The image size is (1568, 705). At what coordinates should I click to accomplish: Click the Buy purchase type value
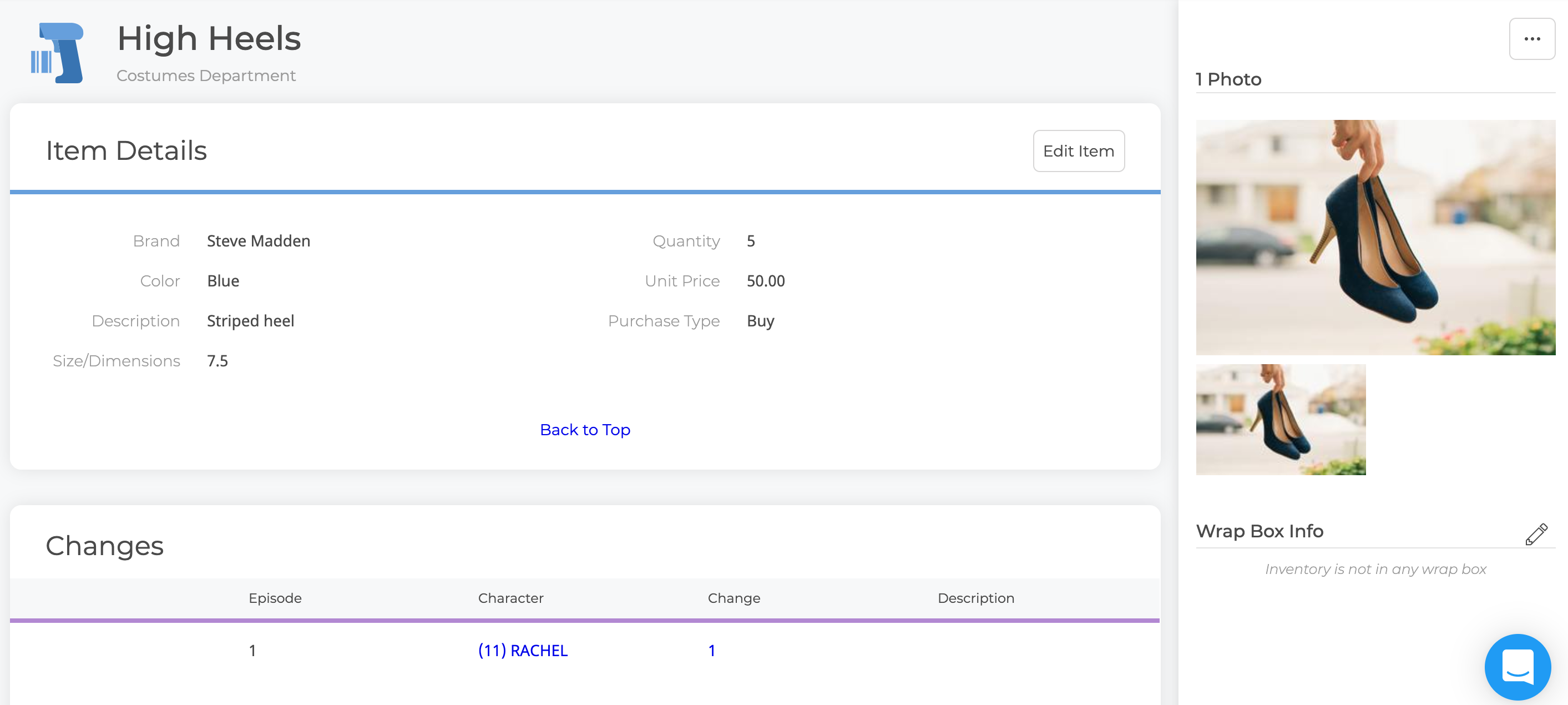click(760, 321)
